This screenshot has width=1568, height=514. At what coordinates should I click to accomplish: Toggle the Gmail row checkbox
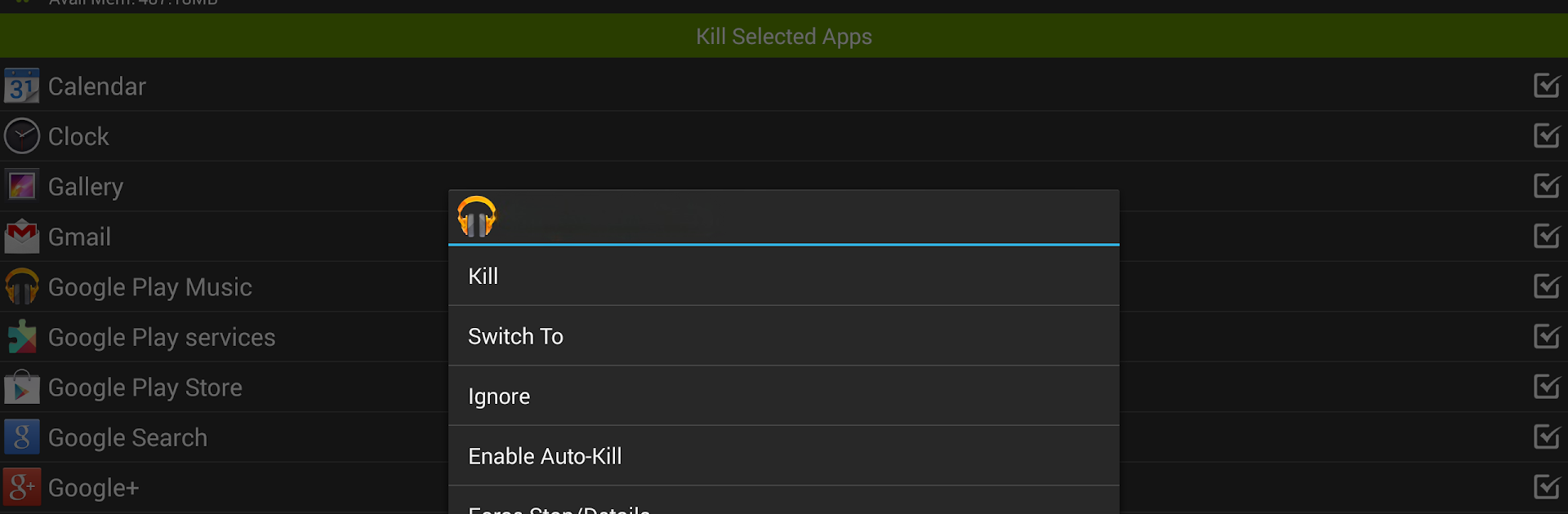(x=1547, y=236)
